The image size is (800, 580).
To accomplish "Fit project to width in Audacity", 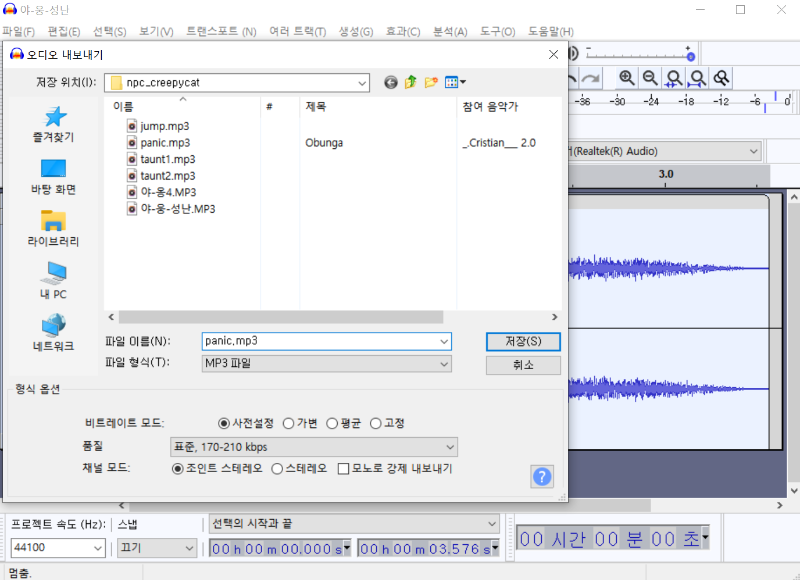I will pos(697,78).
